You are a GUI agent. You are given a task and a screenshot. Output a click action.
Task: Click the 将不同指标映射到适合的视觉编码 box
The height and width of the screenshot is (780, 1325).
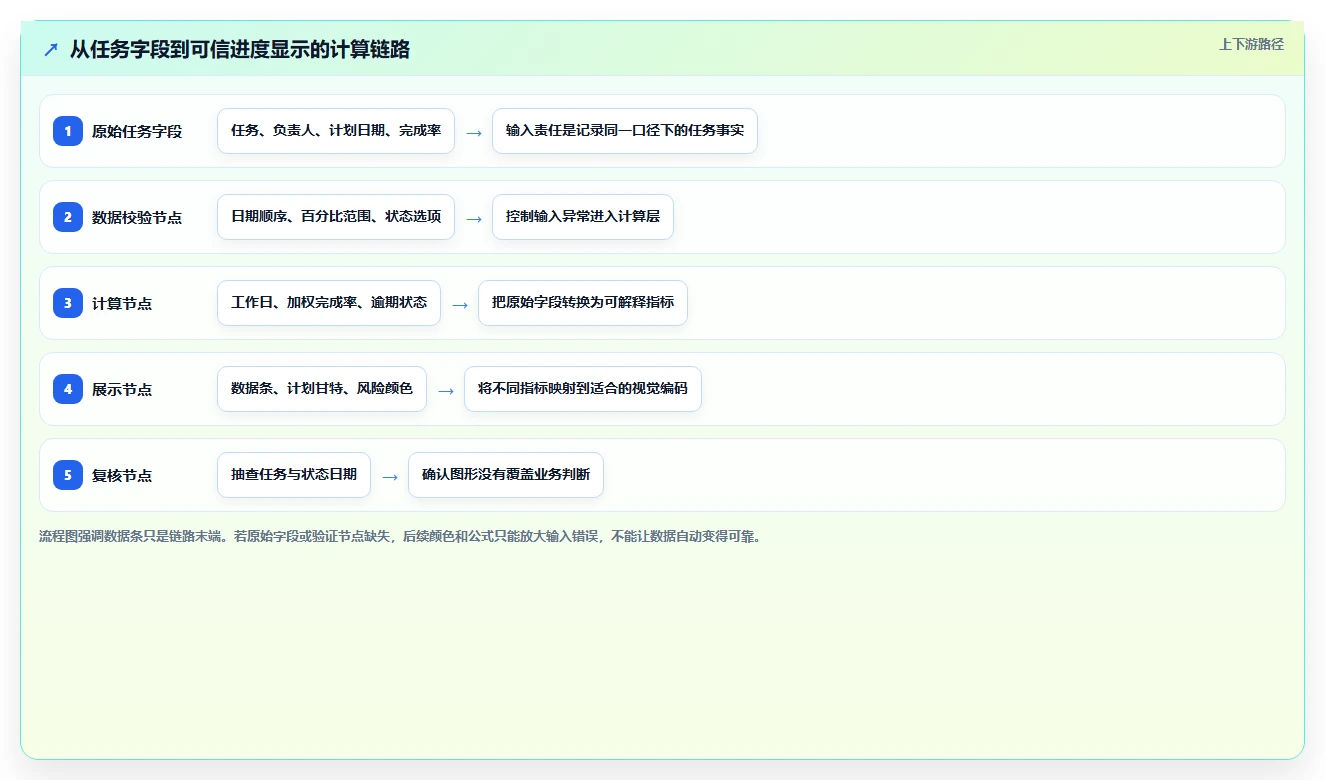(583, 389)
